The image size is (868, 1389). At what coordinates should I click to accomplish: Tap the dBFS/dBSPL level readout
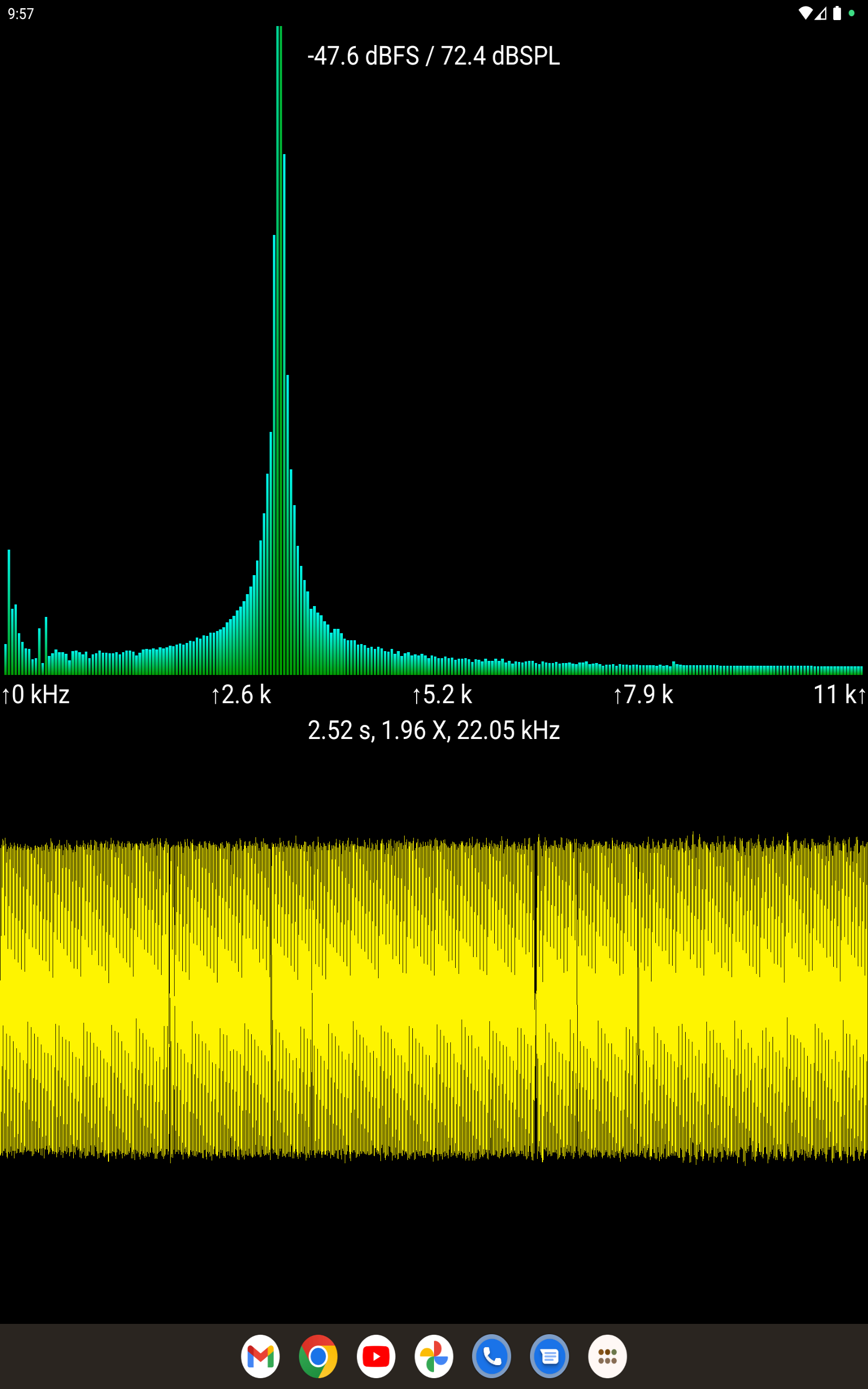point(433,56)
